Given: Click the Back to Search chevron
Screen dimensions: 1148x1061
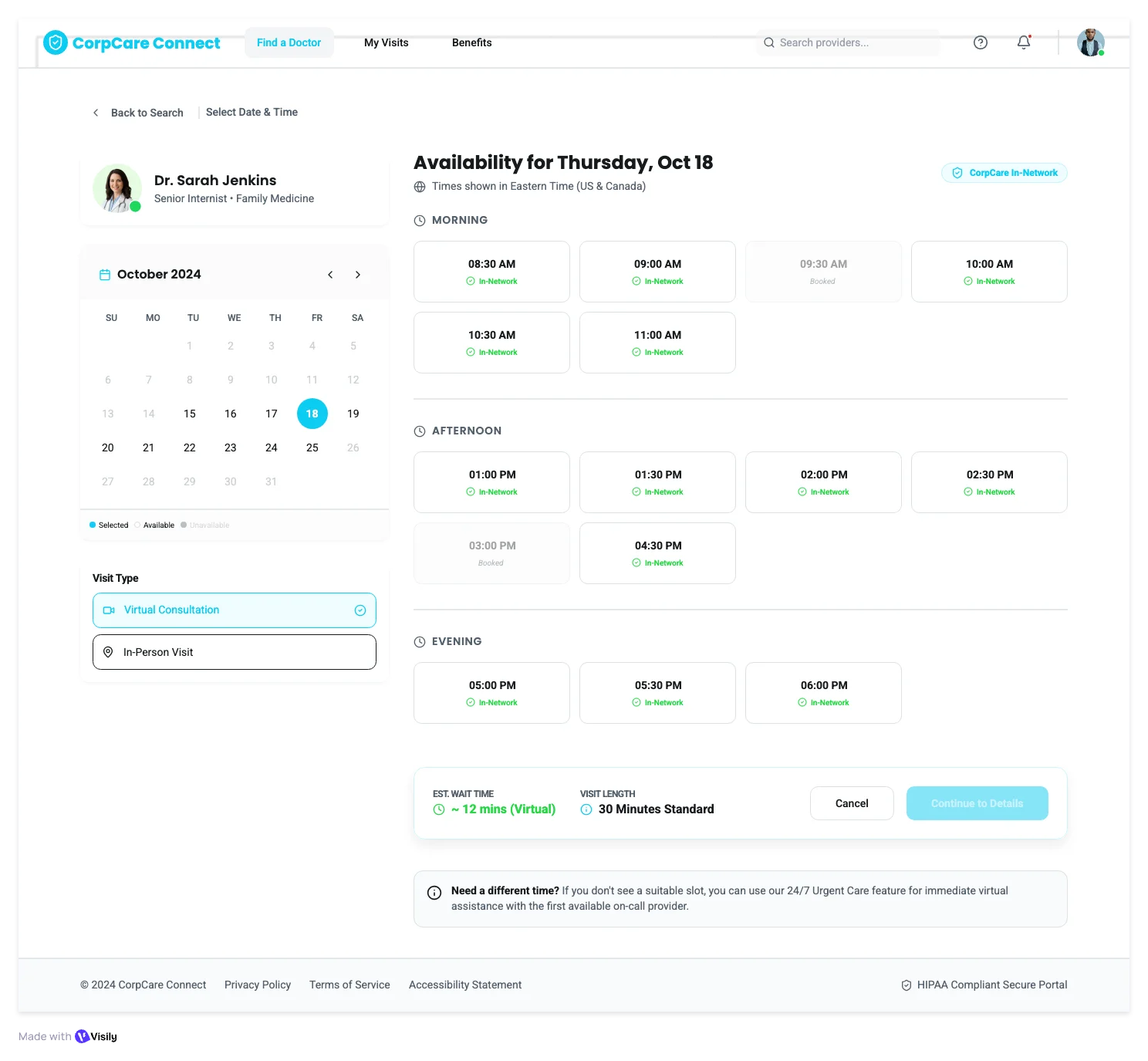Looking at the screenshot, I should 96,112.
